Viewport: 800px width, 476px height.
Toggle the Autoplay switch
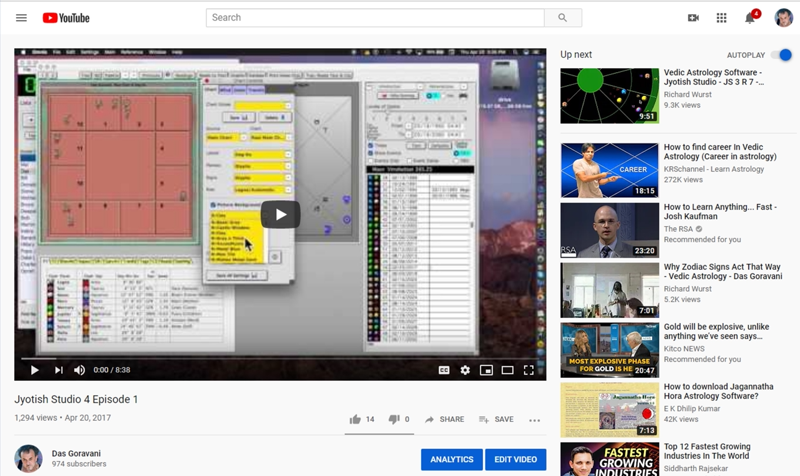[x=783, y=55]
